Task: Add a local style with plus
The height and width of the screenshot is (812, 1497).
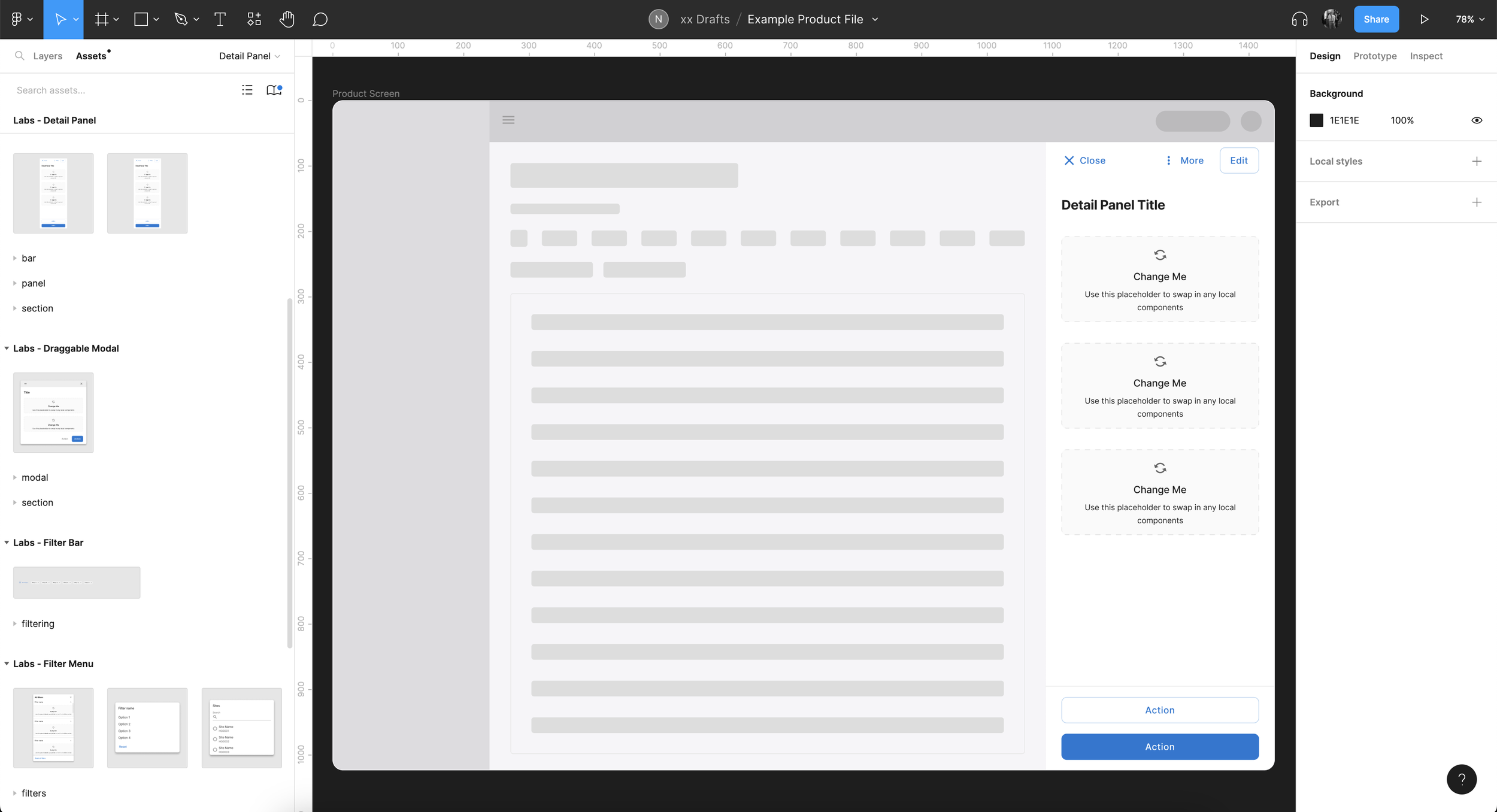Action: pos(1477,161)
